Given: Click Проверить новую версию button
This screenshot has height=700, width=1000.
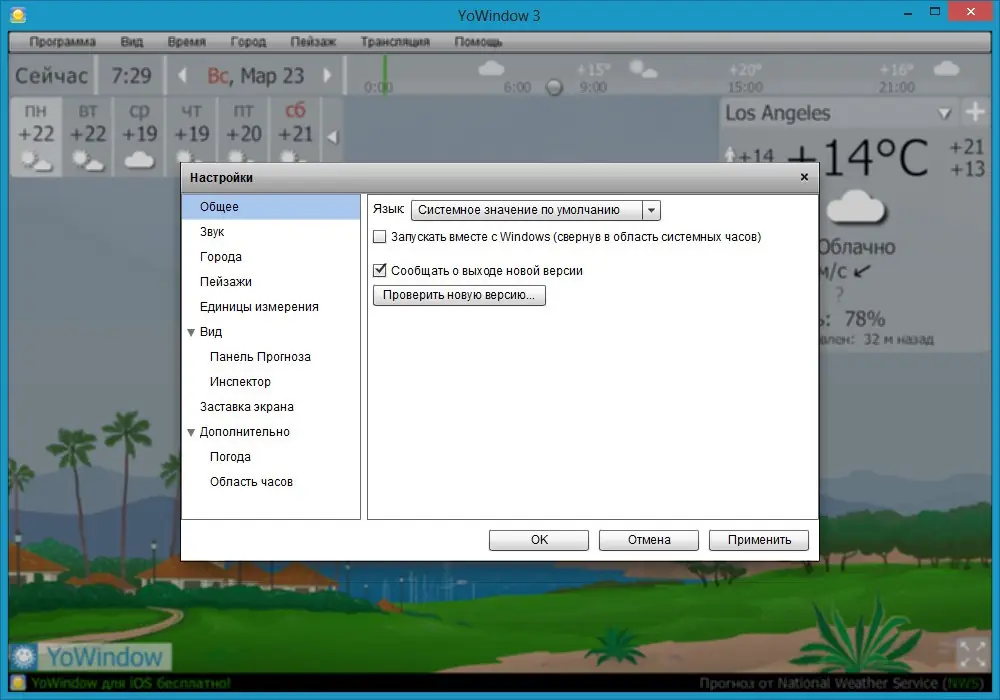Looking at the screenshot, I should coord(459,295).
